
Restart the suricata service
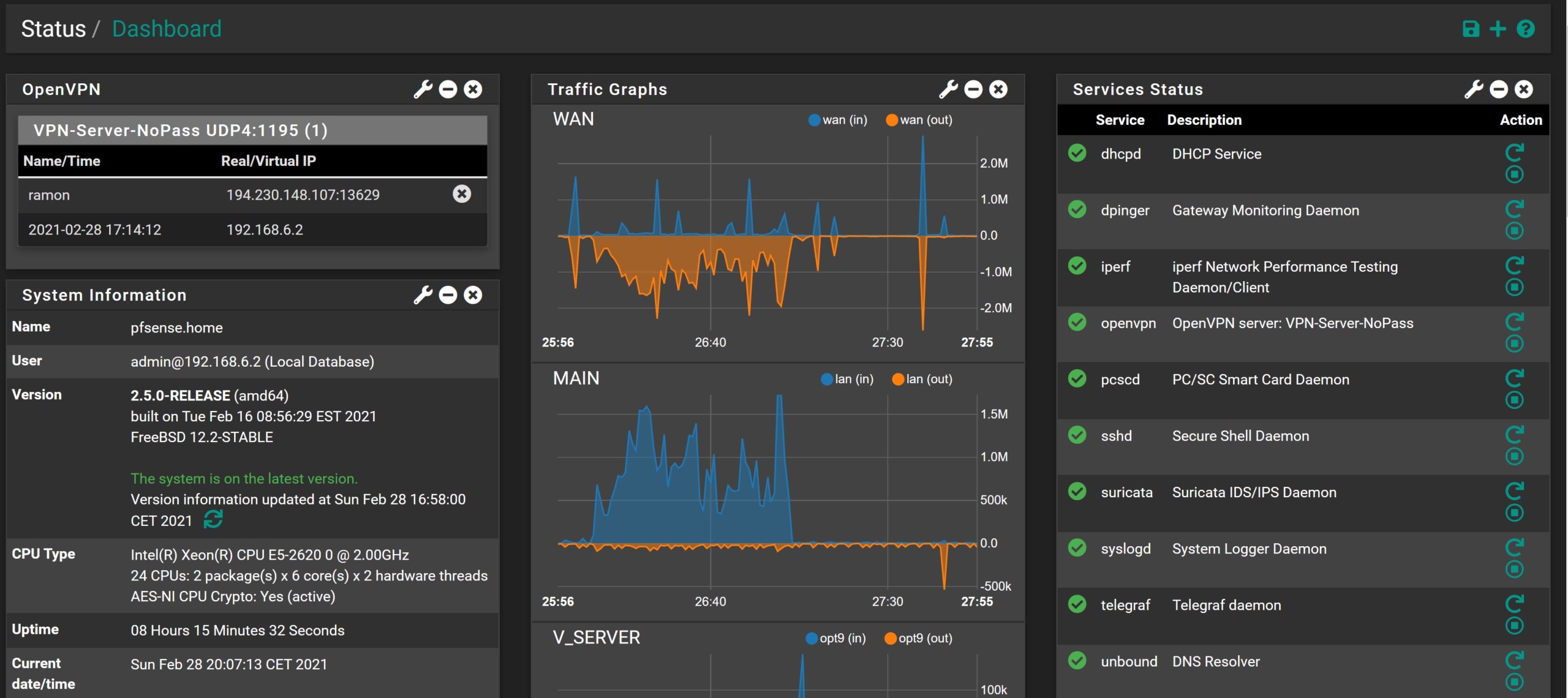click(x=1514, y=490)
